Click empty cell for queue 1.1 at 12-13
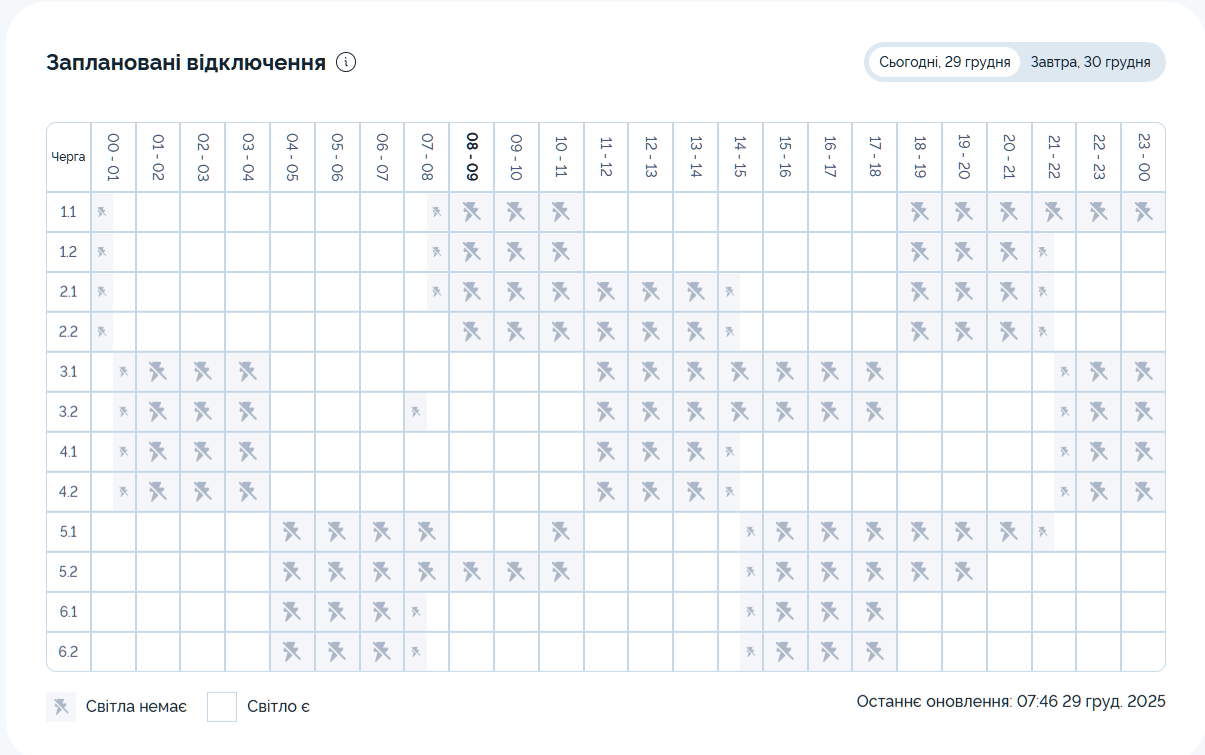 click(651, 212)
